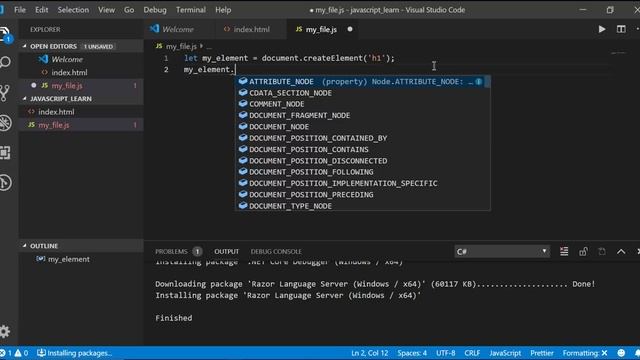
Task: Open the Debug menu
Action: coord(155,10)
